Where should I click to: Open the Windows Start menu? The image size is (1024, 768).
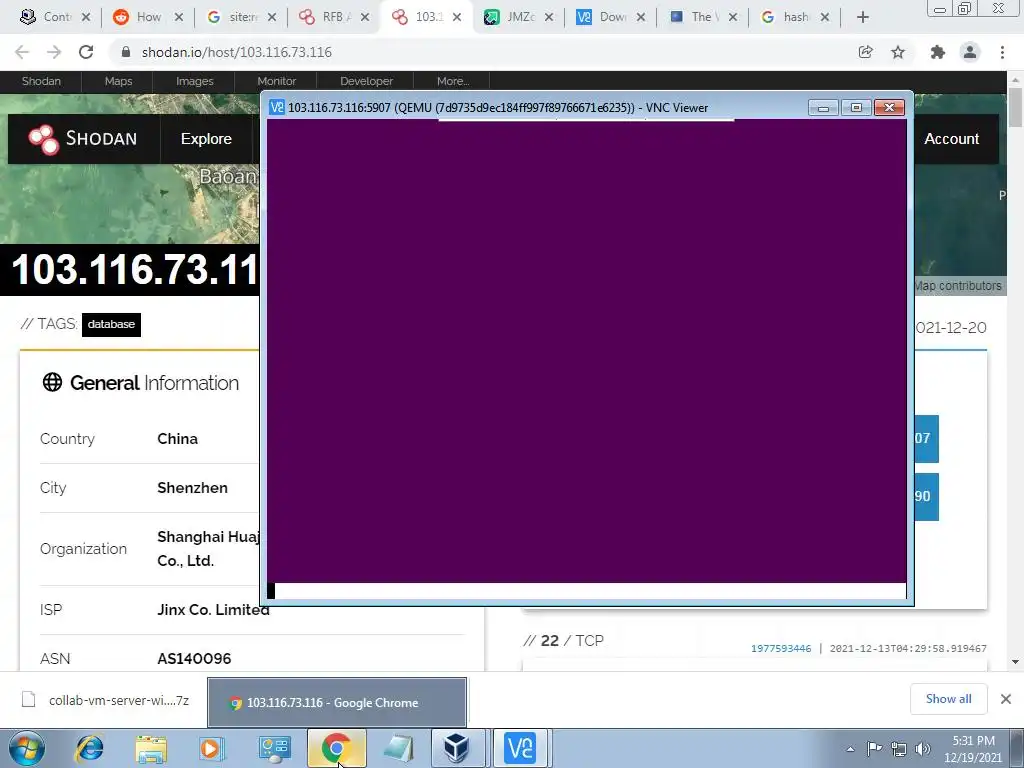coord(26,748)
